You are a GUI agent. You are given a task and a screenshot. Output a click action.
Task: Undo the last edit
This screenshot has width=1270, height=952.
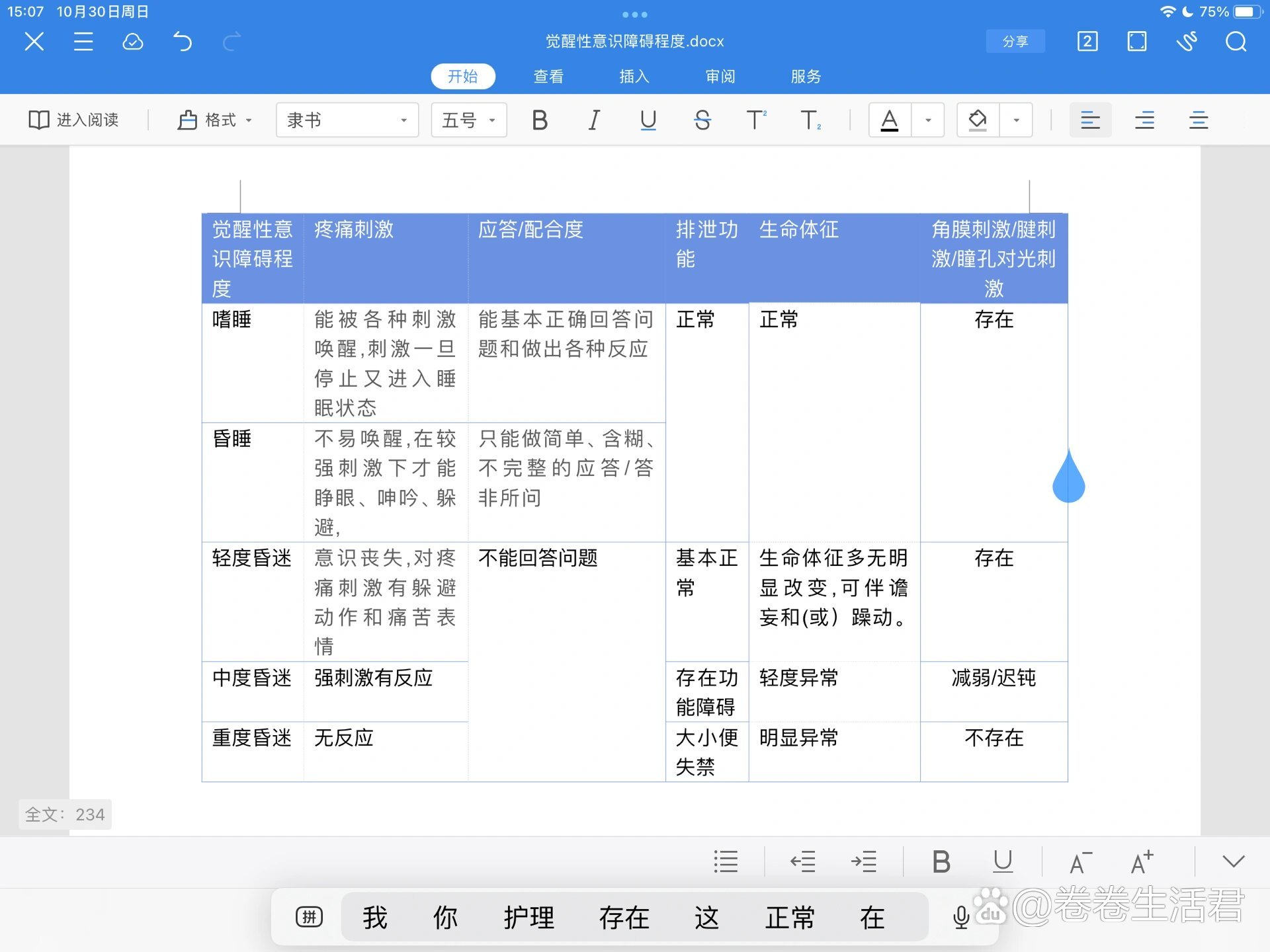(183, 42)
